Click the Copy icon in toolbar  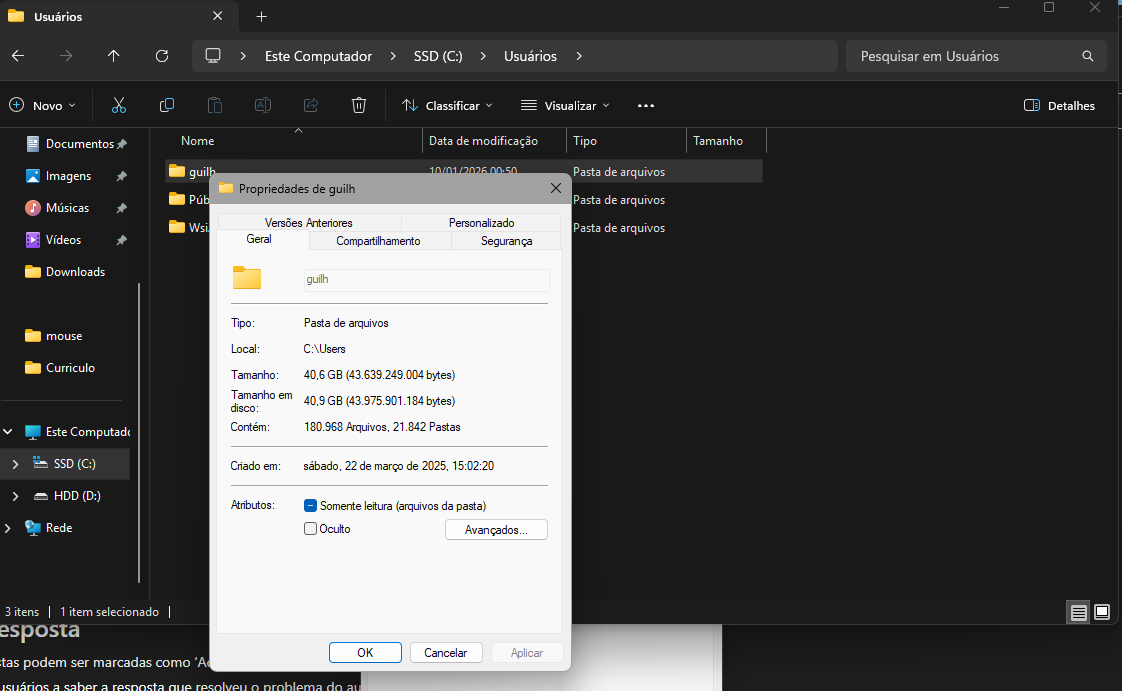point(167,105)
